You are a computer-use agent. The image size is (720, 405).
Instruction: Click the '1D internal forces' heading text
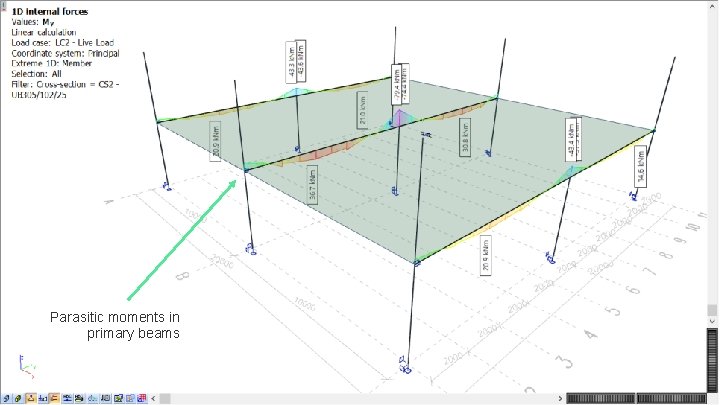click(50, 11)
